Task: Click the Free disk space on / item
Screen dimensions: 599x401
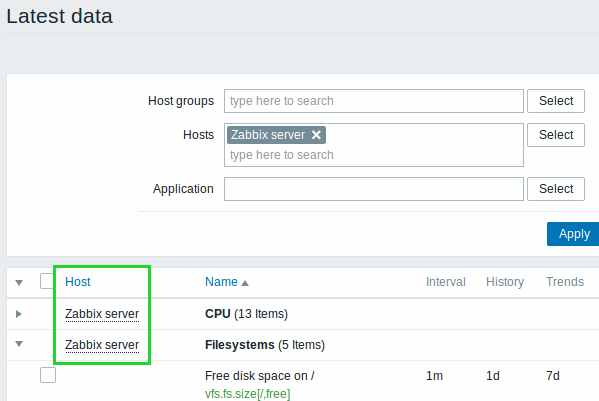Action: click(259, 376)
